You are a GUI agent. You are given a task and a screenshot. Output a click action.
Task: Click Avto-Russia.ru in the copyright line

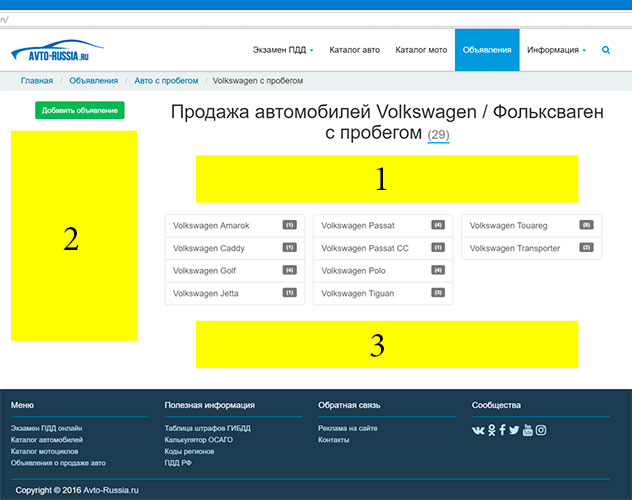coord(111,490)
